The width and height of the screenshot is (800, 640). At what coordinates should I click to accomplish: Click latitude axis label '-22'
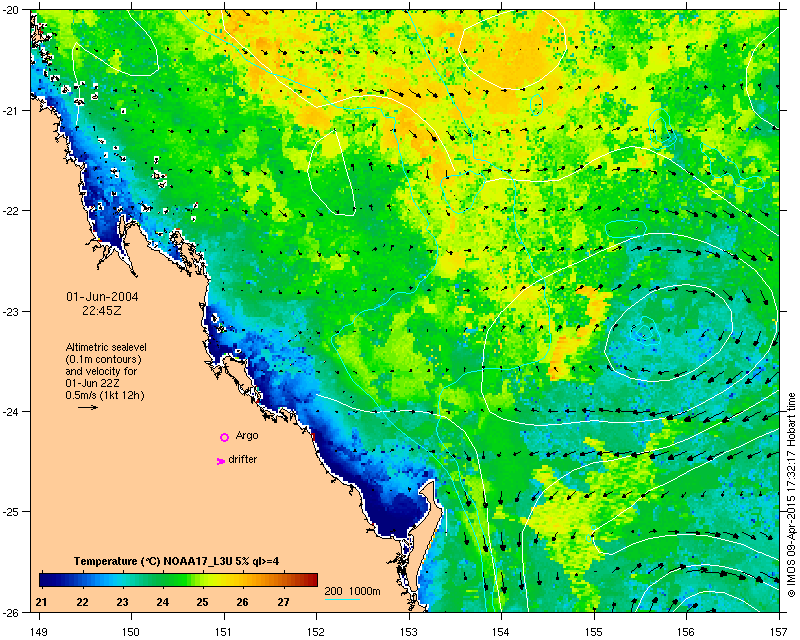click(x=11, y=211)
